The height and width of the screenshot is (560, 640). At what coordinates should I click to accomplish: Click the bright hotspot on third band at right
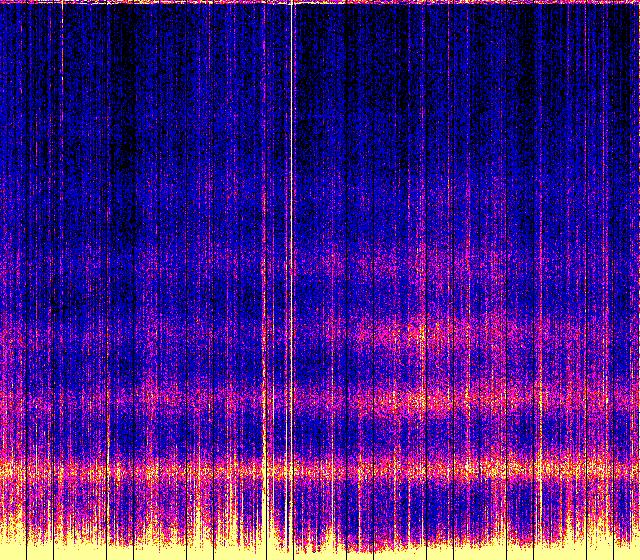pyautogui.click(x=420, y=330)
